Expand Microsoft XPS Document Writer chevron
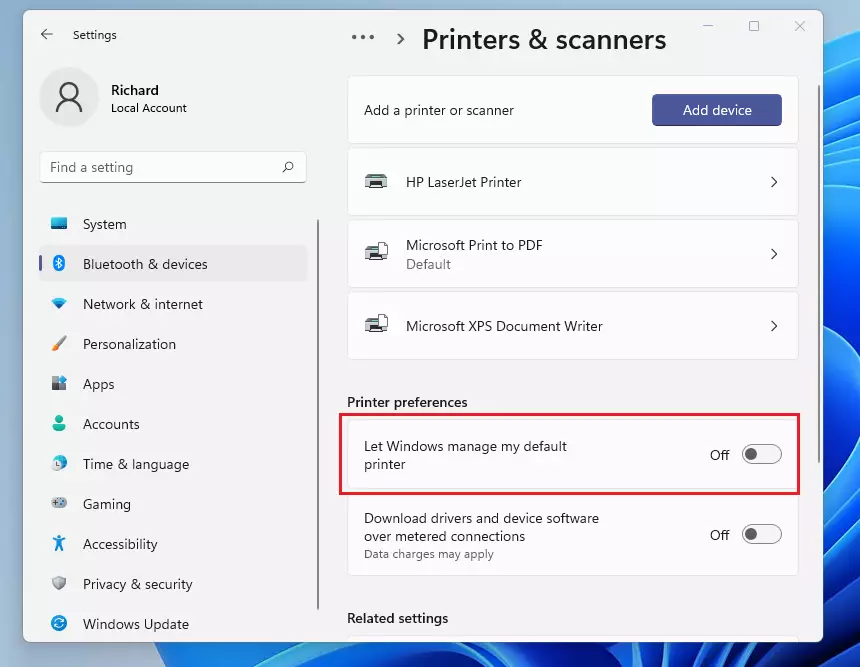 (774, 326)
